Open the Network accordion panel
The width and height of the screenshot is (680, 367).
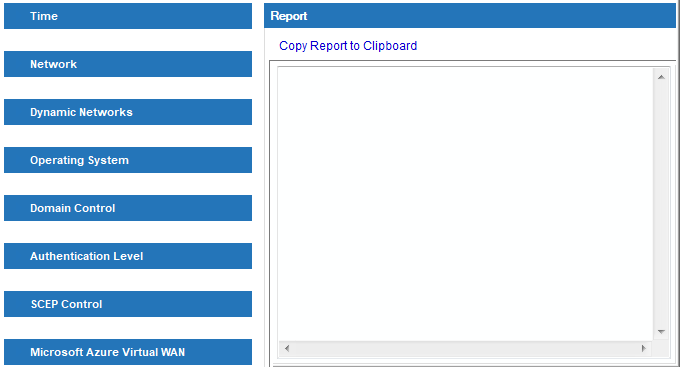tap(128, 64)
